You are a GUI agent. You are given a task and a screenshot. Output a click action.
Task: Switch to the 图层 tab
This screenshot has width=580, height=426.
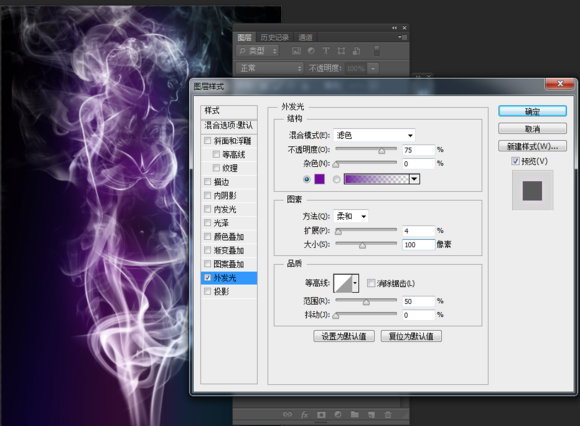(244, 37)
